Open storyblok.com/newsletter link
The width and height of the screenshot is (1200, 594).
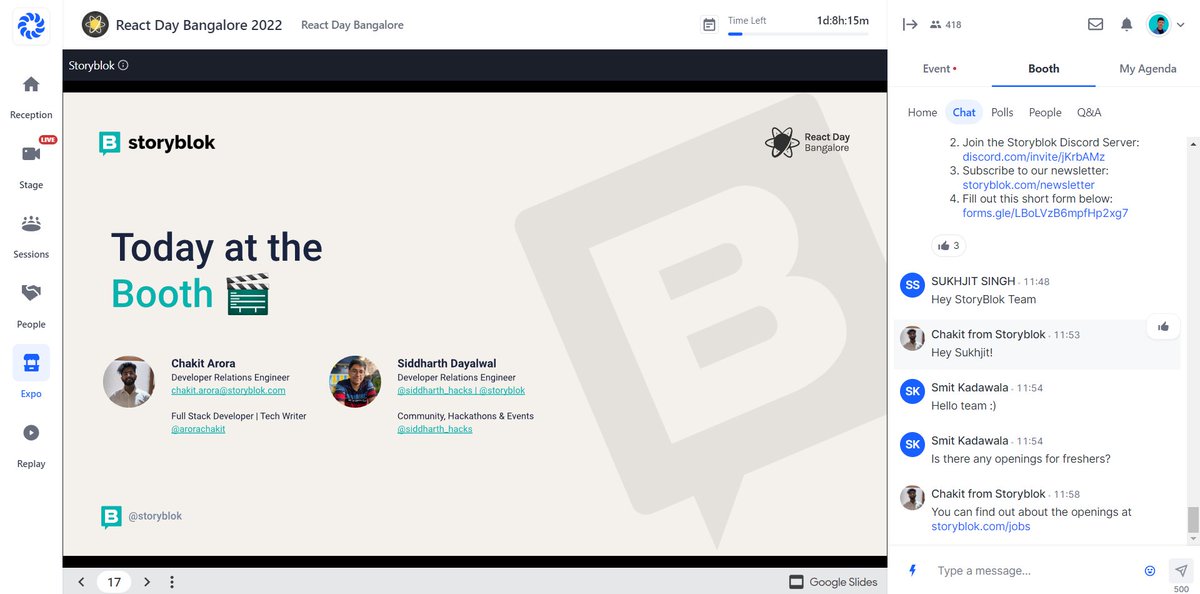pos(1028,185)
